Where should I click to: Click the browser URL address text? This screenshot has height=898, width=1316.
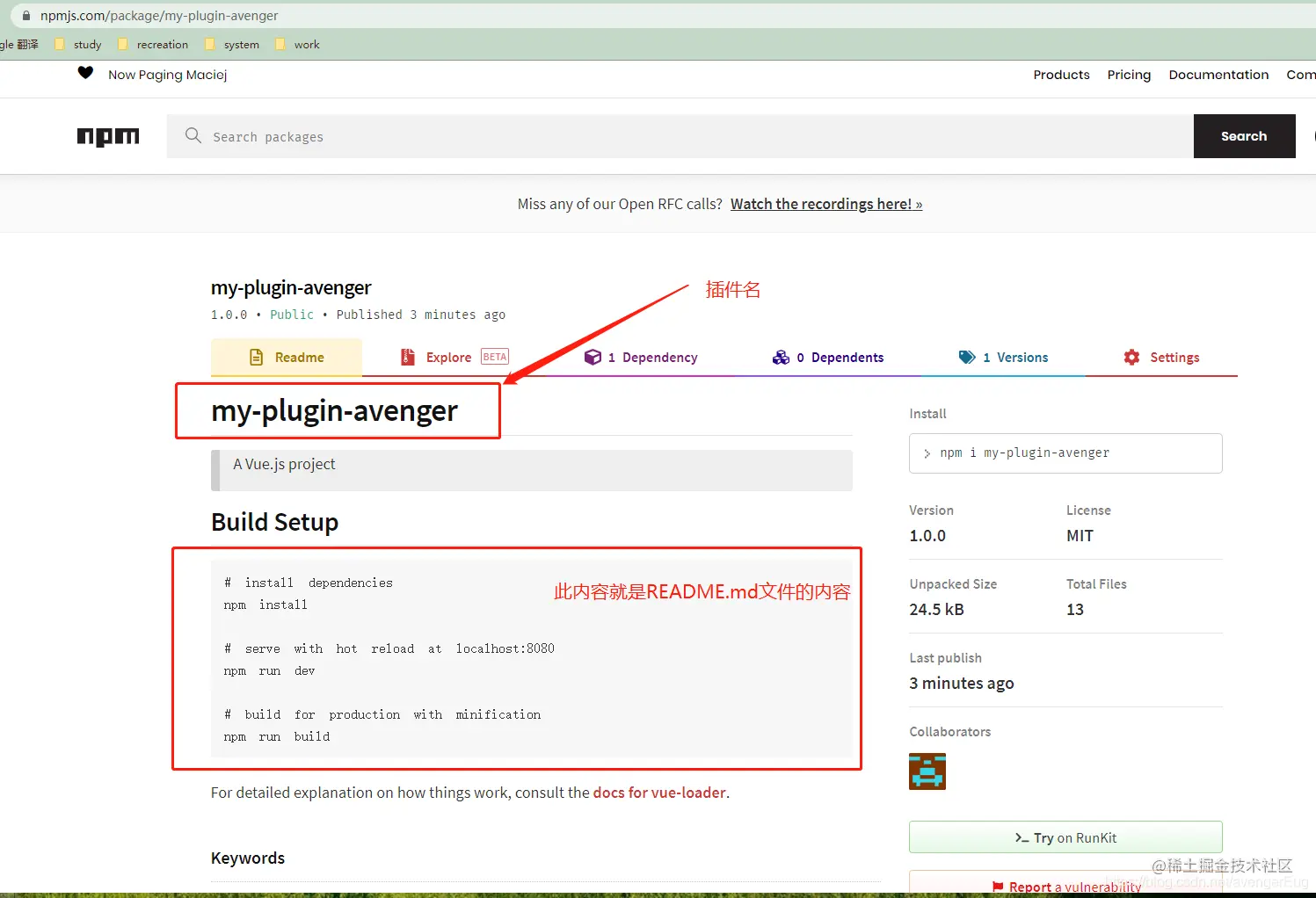[x=159, y=16]
